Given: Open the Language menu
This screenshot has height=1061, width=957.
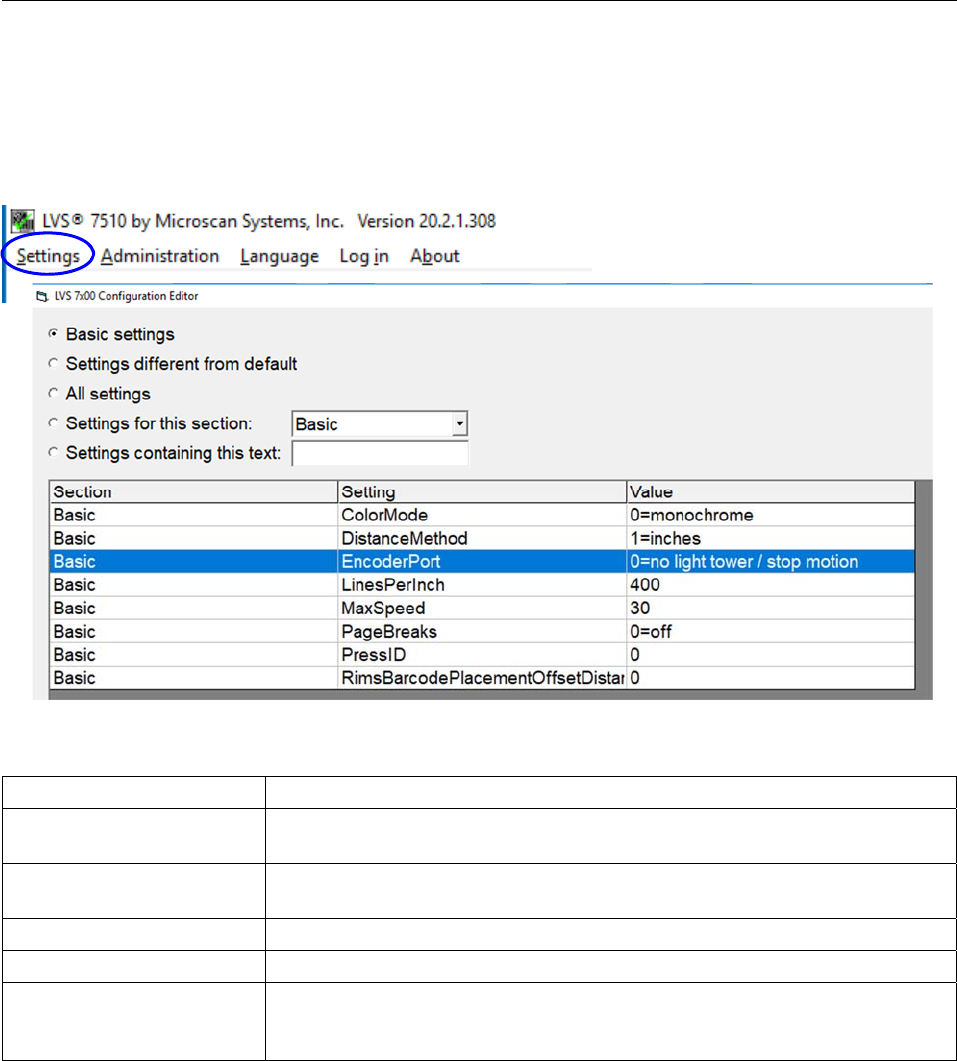Looking at the screenshot, I should [280, 256].
